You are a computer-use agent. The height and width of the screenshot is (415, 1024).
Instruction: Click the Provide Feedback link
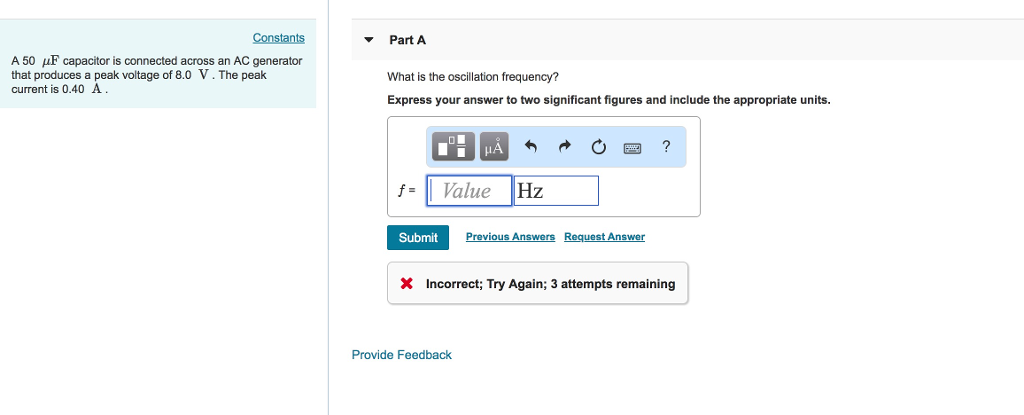pyautogui.click(x=401, y=355)
